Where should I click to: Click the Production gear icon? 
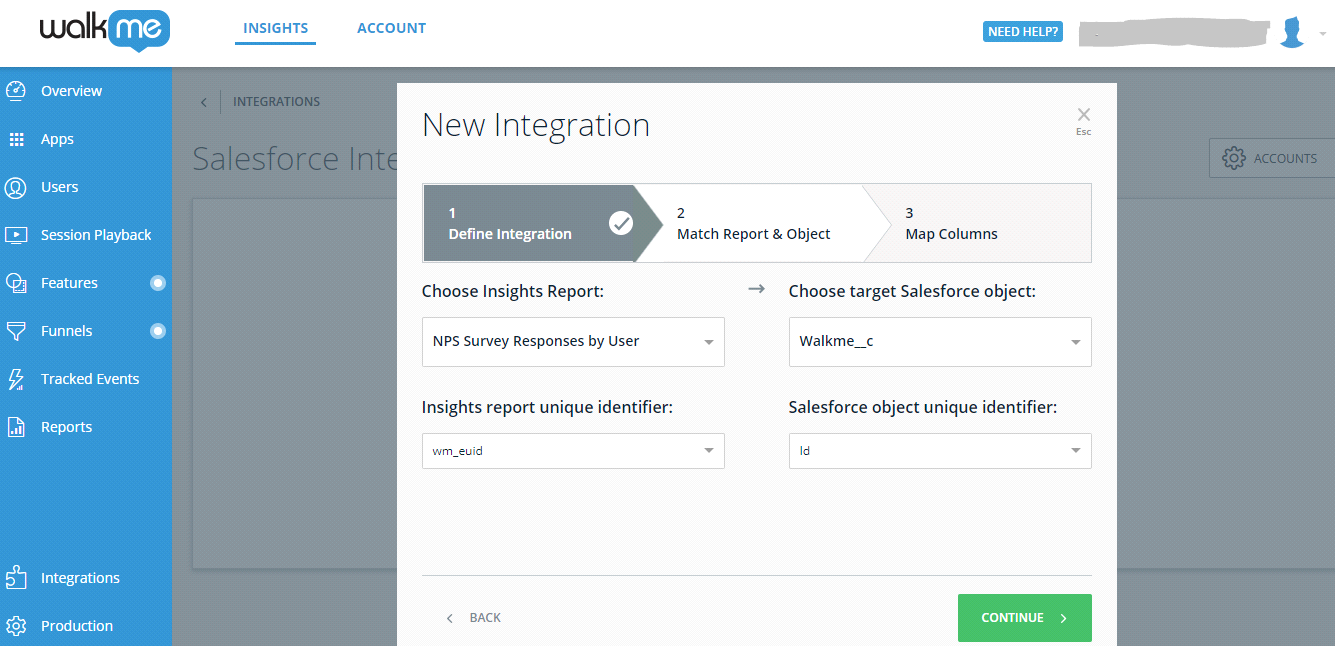pos(16,626)
